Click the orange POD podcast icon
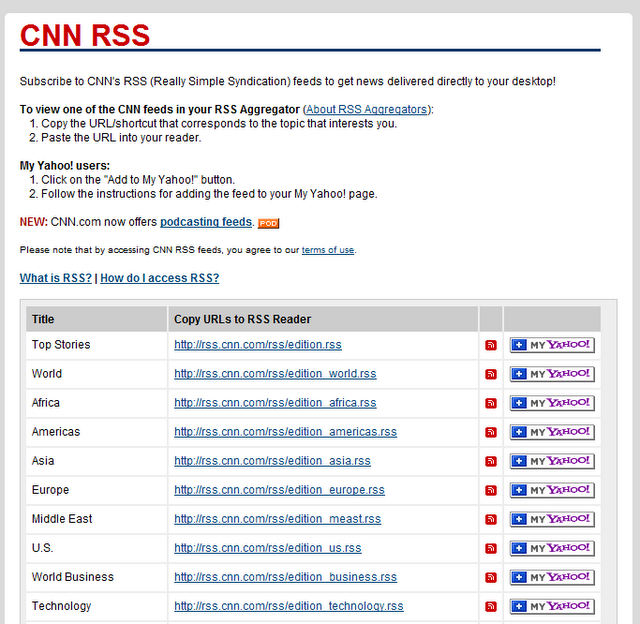This screenshot has height=624, width=640. coord(268,223)
